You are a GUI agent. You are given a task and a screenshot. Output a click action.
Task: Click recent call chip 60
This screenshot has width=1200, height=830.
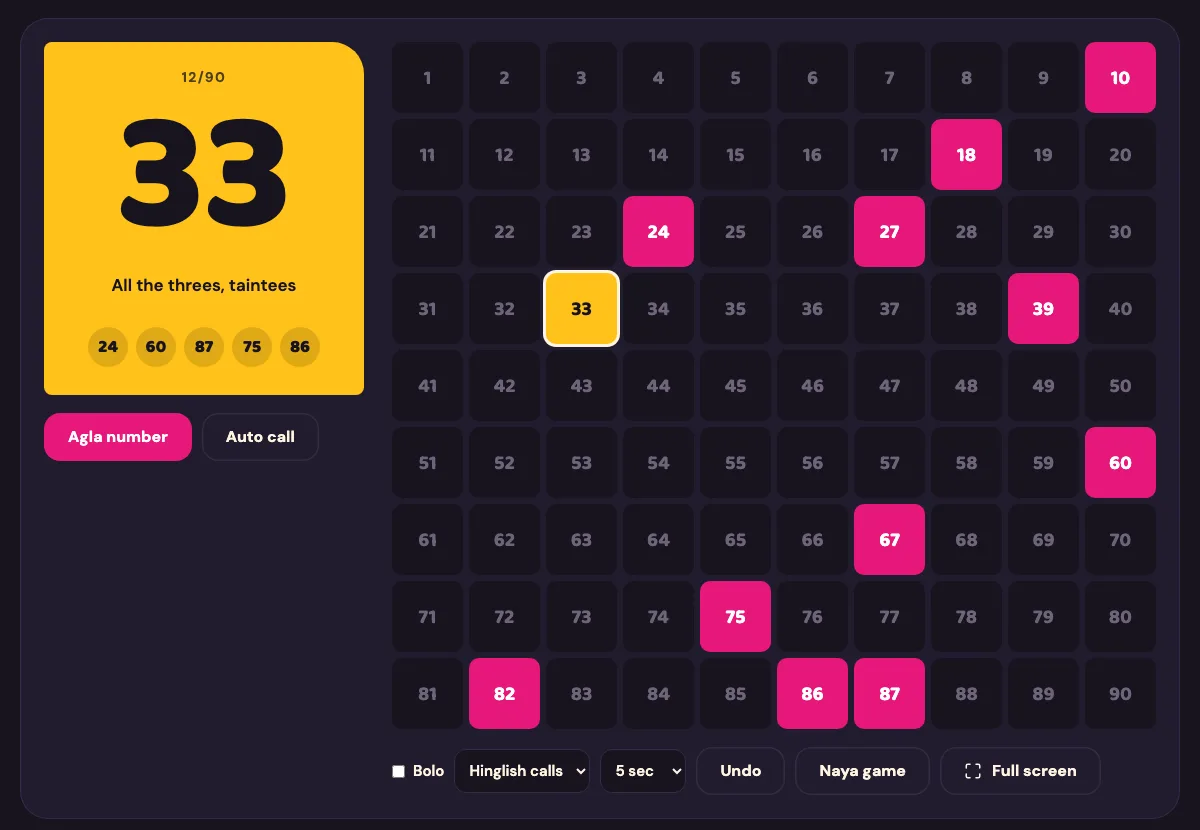[x=156, y=347]
